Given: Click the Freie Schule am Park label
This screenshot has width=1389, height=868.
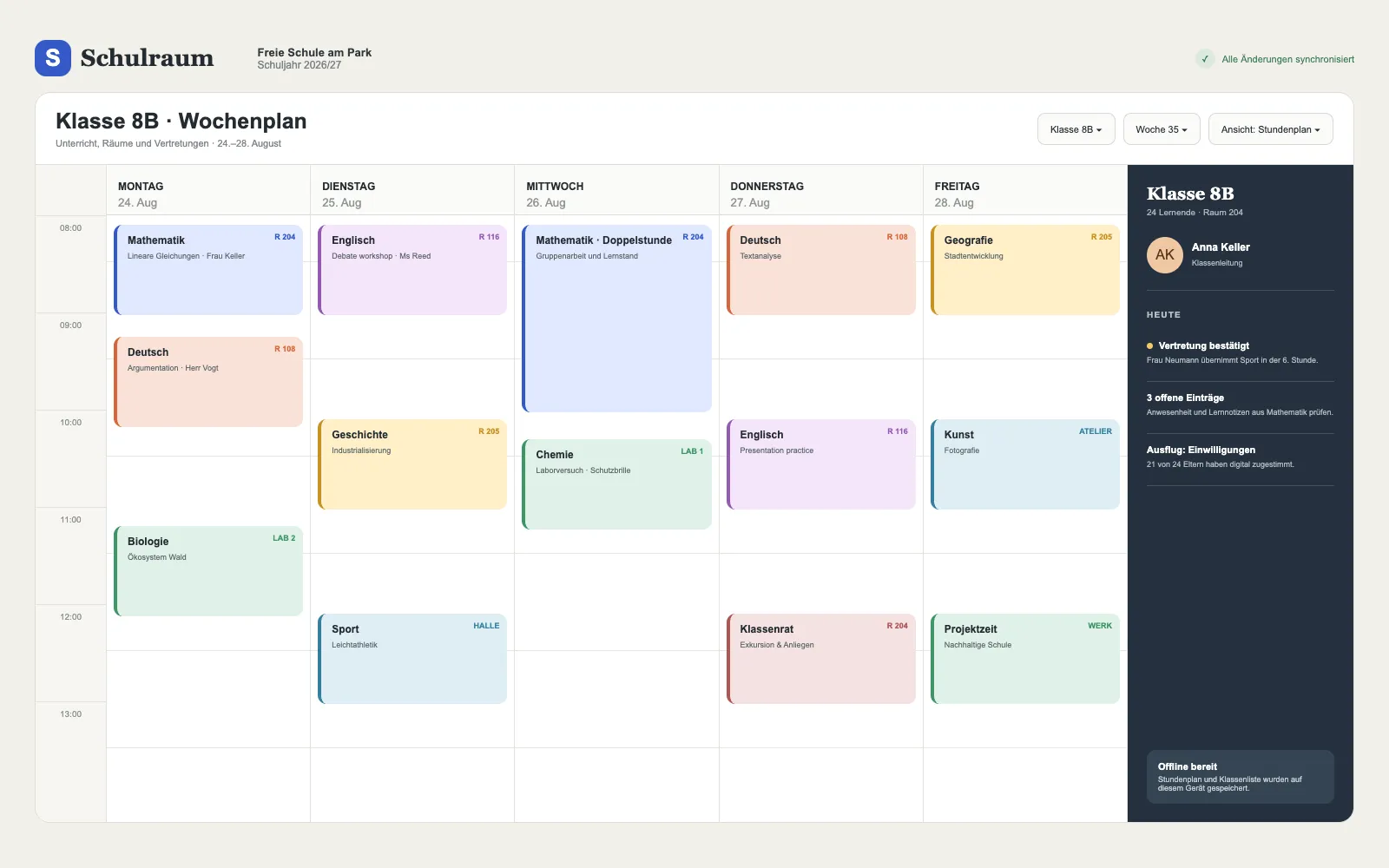Looking at the screenshot, I should pos(314,52).
